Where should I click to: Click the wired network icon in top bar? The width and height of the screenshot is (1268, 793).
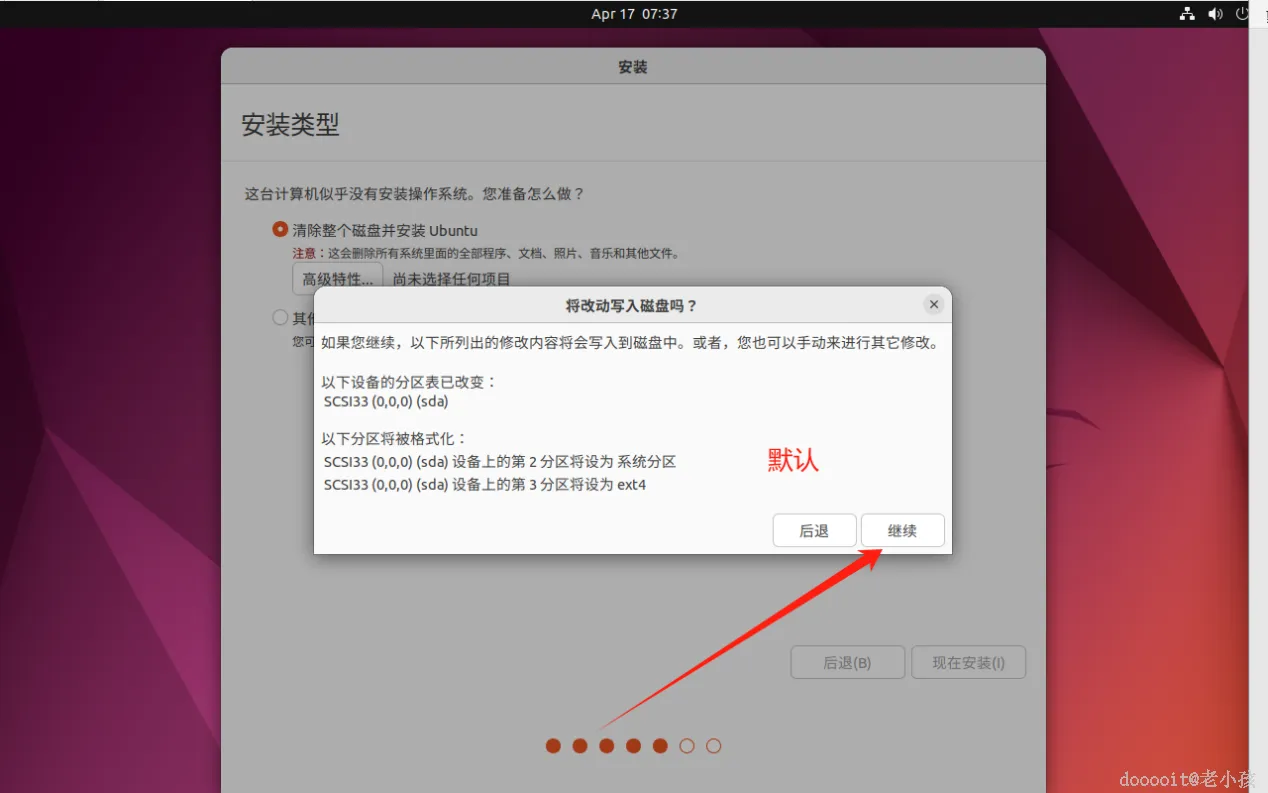pyautogui.click(x=1187, y=14)
